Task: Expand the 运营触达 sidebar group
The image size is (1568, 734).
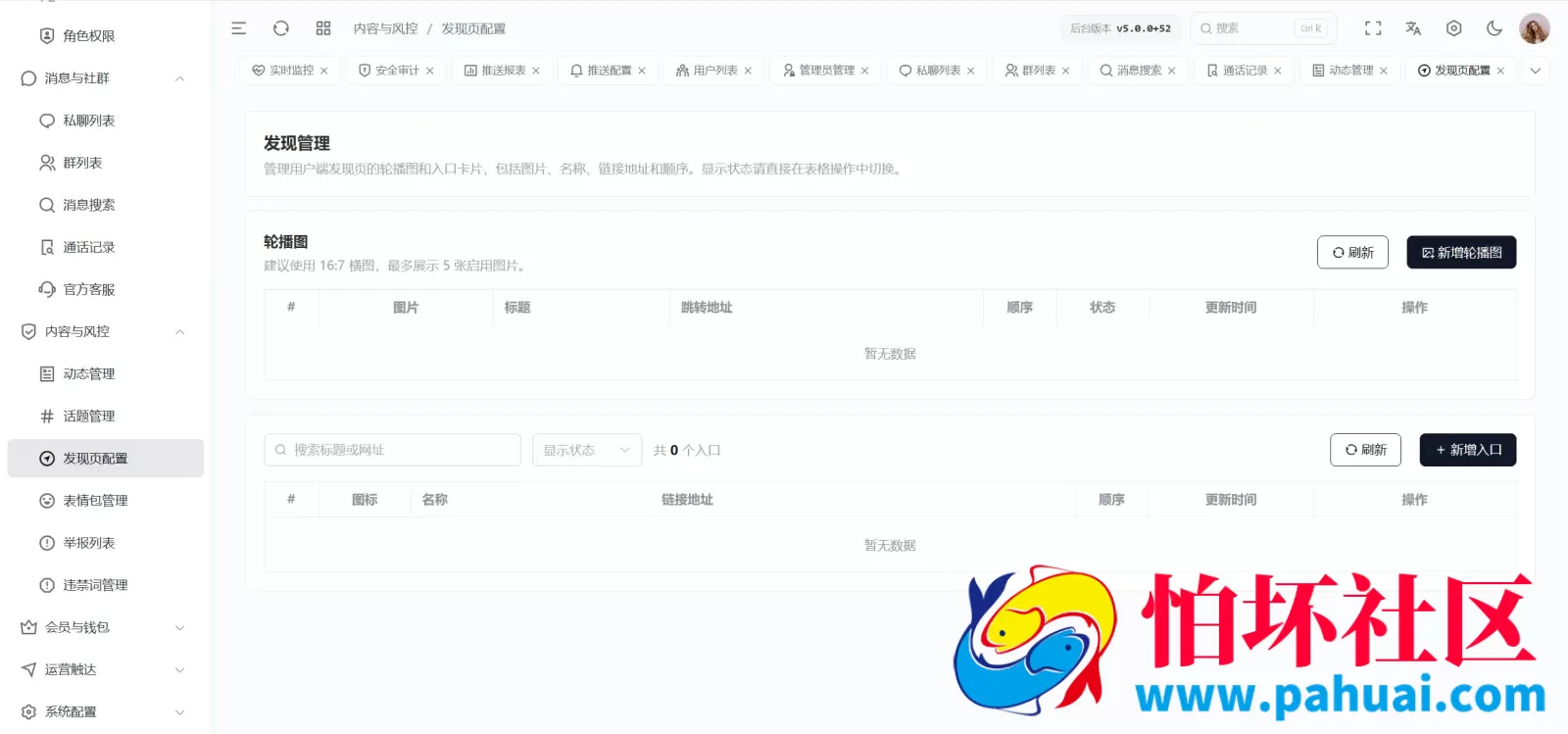Action: click(x=106, y=669)
